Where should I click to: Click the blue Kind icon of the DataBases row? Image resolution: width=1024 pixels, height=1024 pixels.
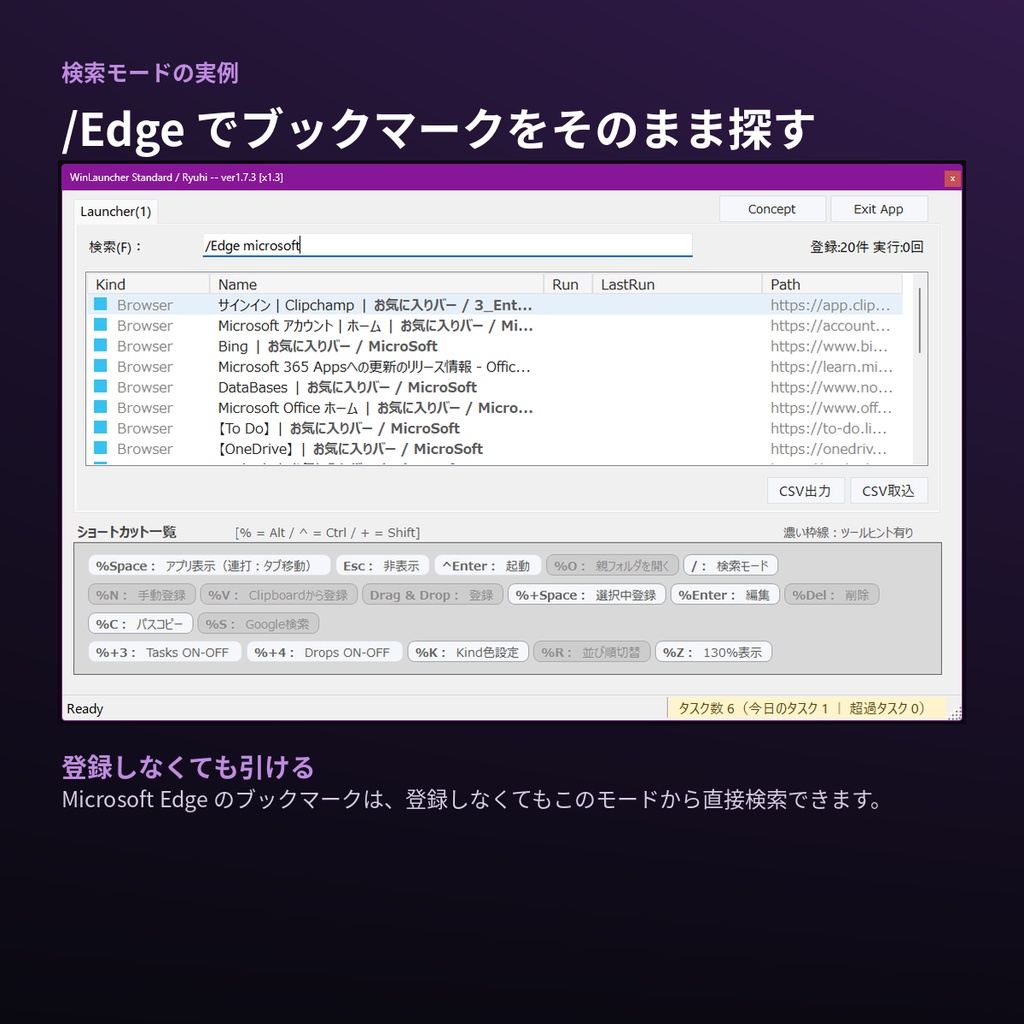[x=101, y=387]
